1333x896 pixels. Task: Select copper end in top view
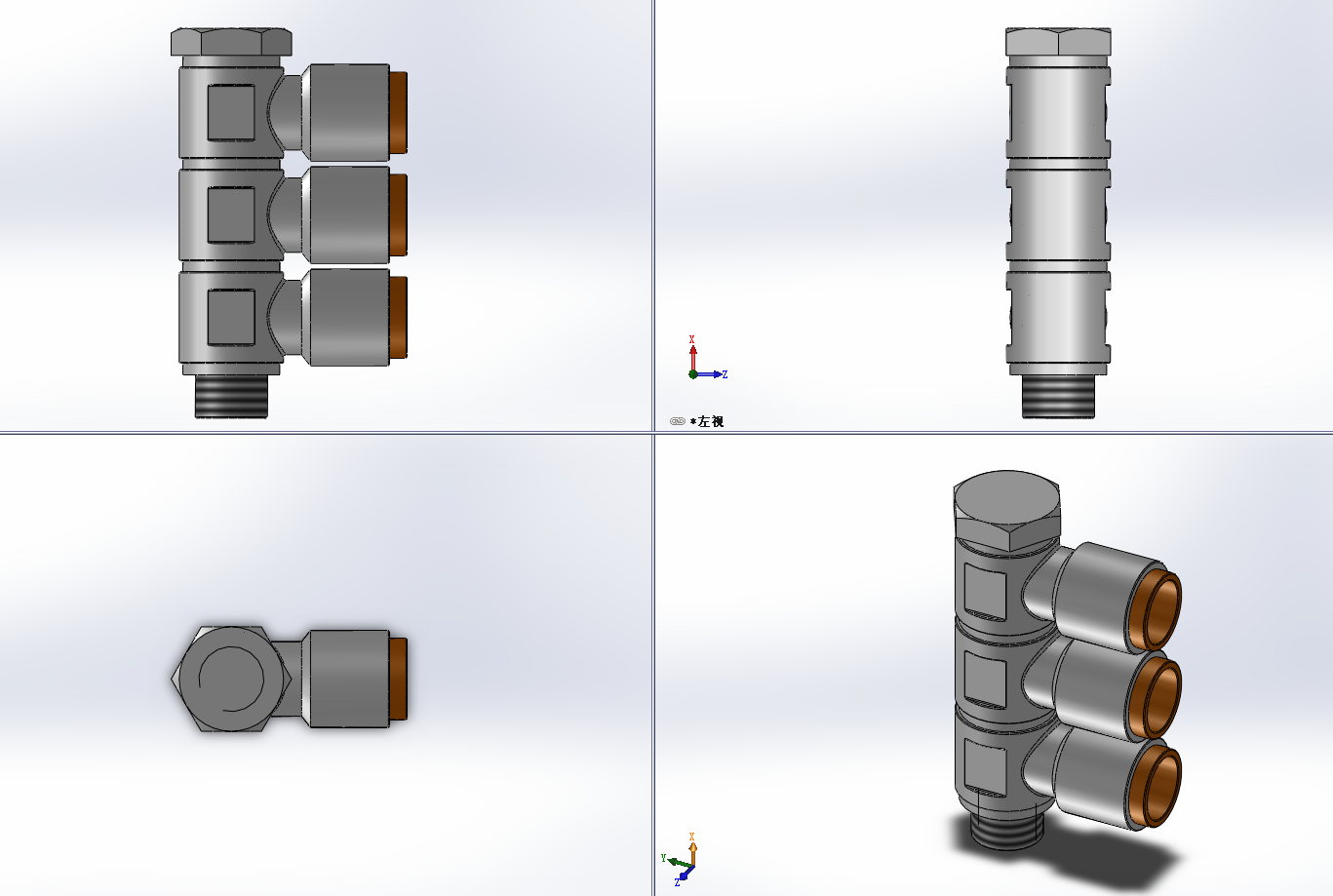click(398, 679)
